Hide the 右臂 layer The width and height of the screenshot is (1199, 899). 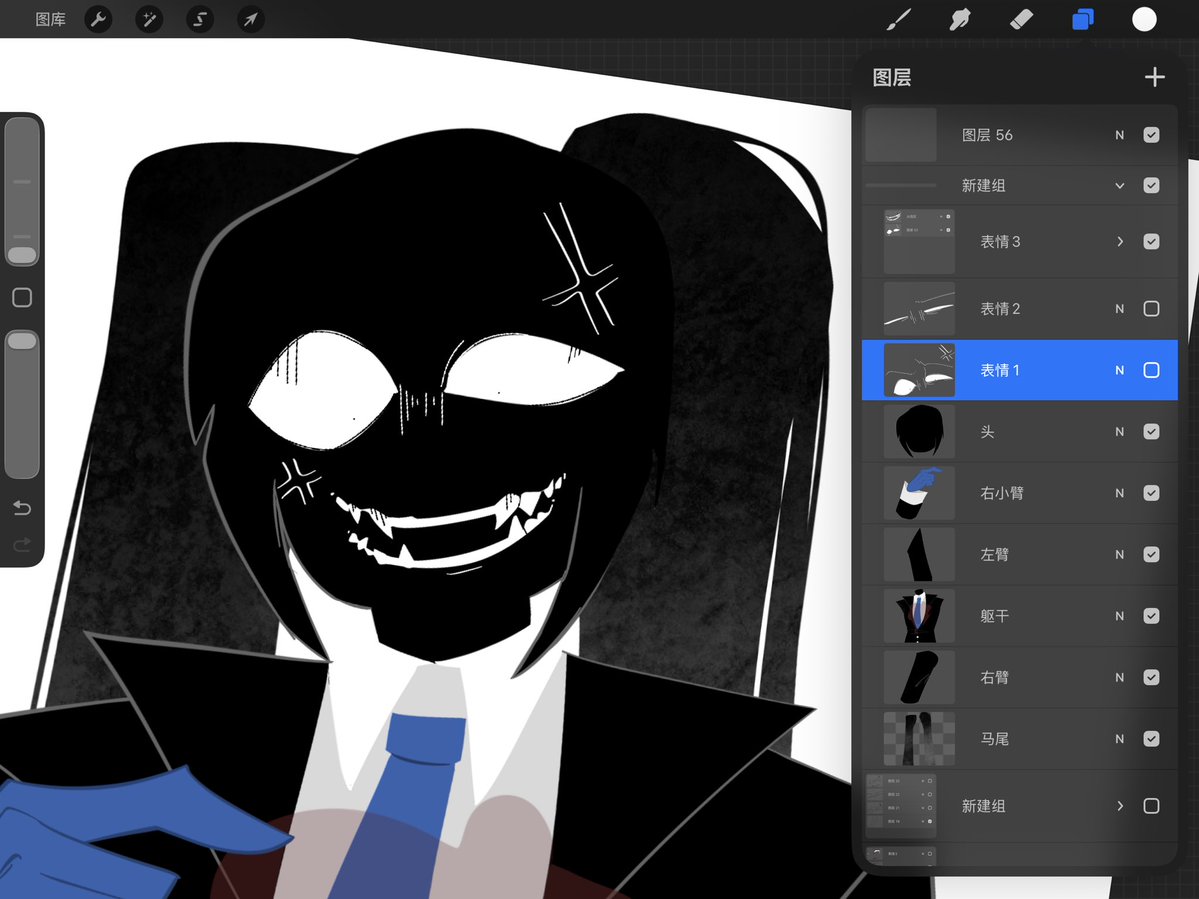pos(1151,677)
